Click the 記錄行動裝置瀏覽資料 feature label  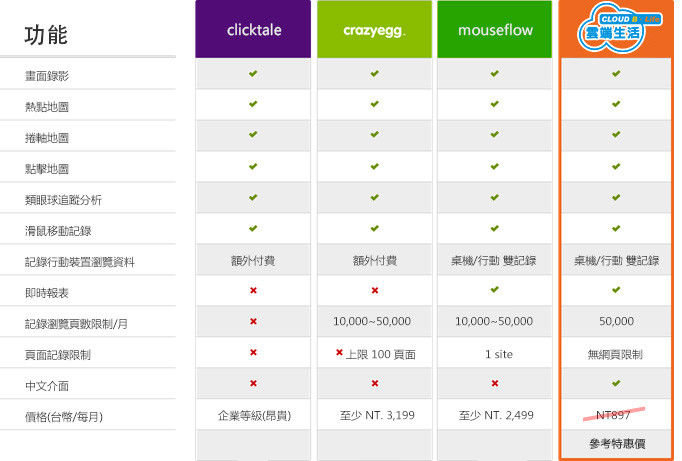click(80, 262)
